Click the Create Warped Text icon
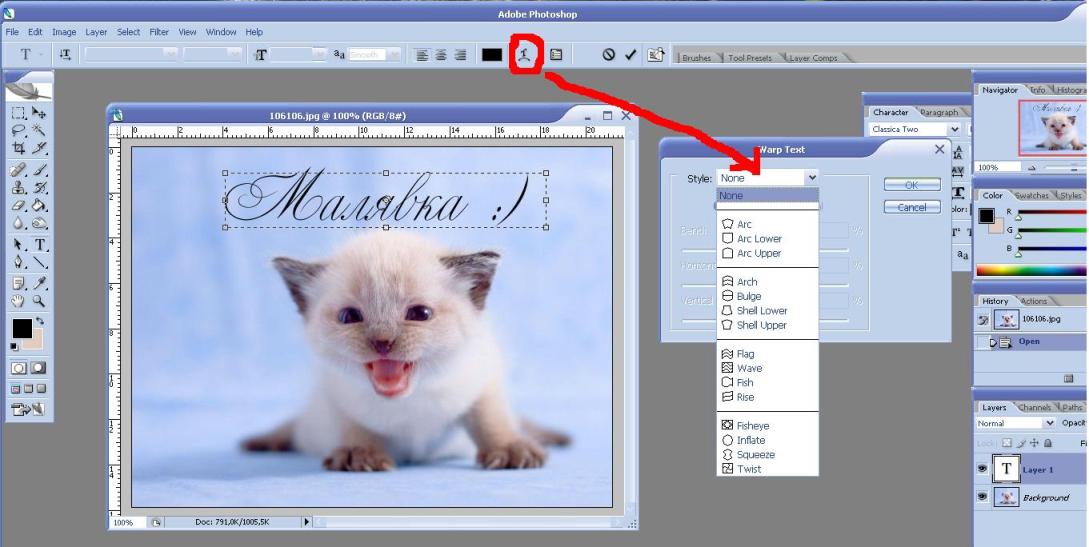This screenshot has height=547, width=1089. [x=524, y=55]
